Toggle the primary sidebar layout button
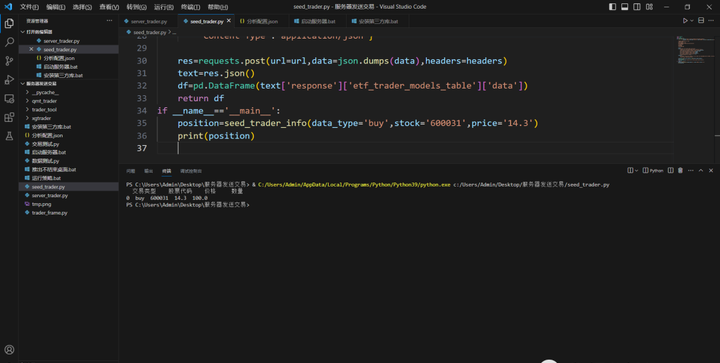 (x=613, y=7)
